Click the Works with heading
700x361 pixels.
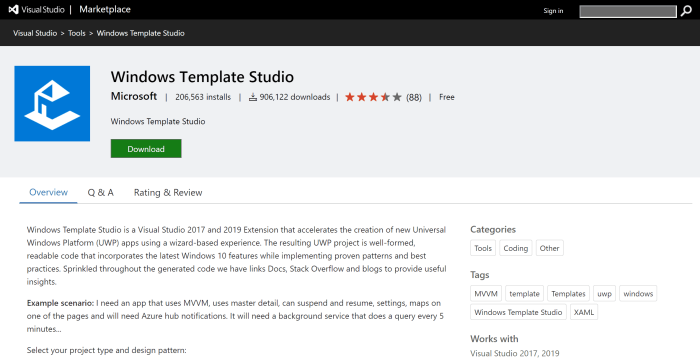point(494,339)
